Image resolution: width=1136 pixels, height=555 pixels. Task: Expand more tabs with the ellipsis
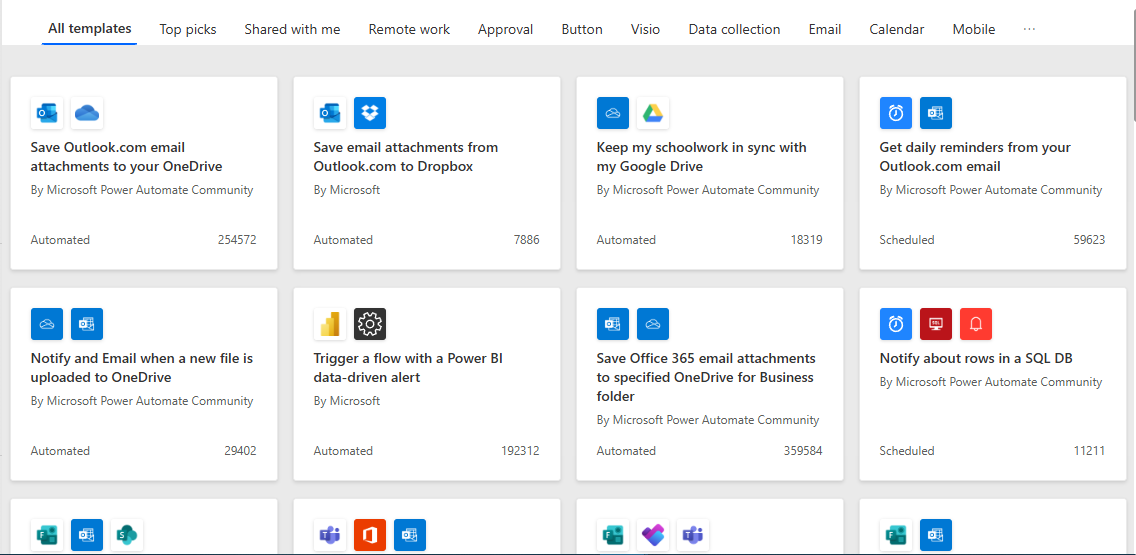click(1030, 29)
